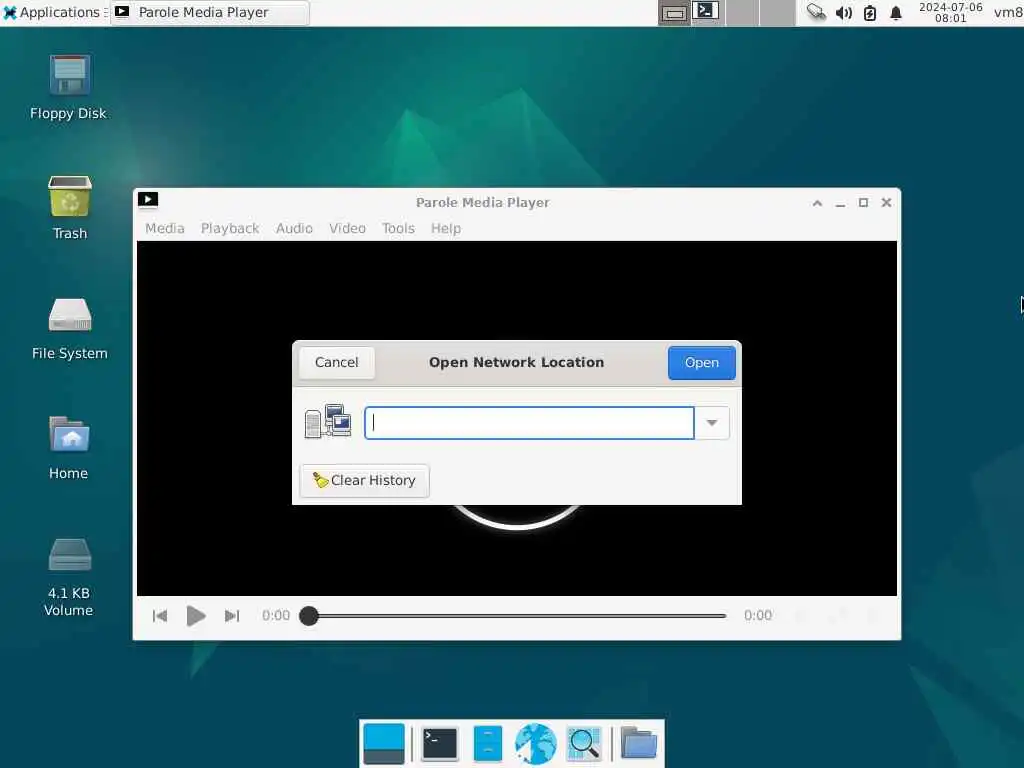Open the notifications bell icon
1024x768 pixels.
pos(896,12)
